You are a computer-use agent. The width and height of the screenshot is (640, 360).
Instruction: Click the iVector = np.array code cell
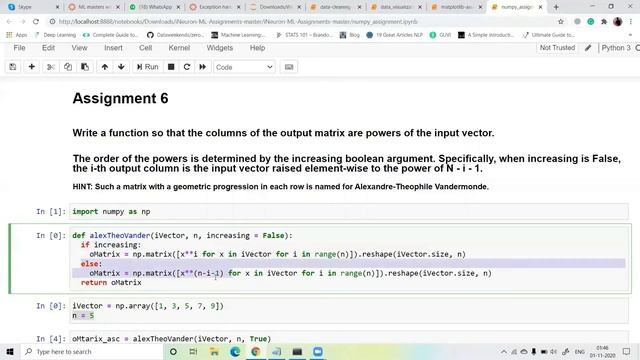[x=349, y=311]
